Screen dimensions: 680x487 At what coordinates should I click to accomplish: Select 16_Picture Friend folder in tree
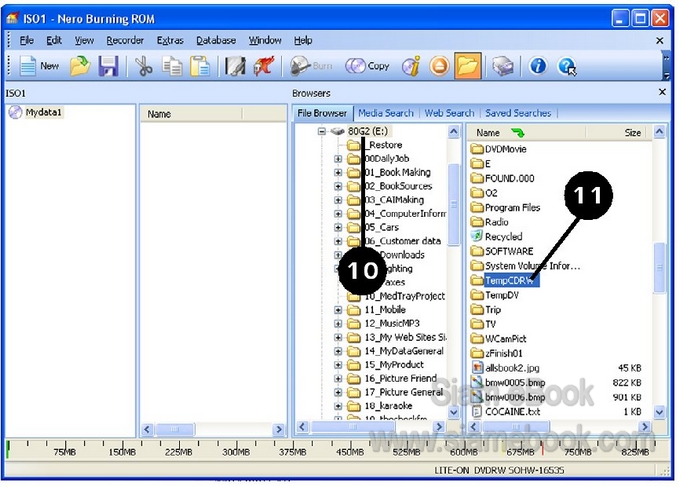tap(392, 379)
